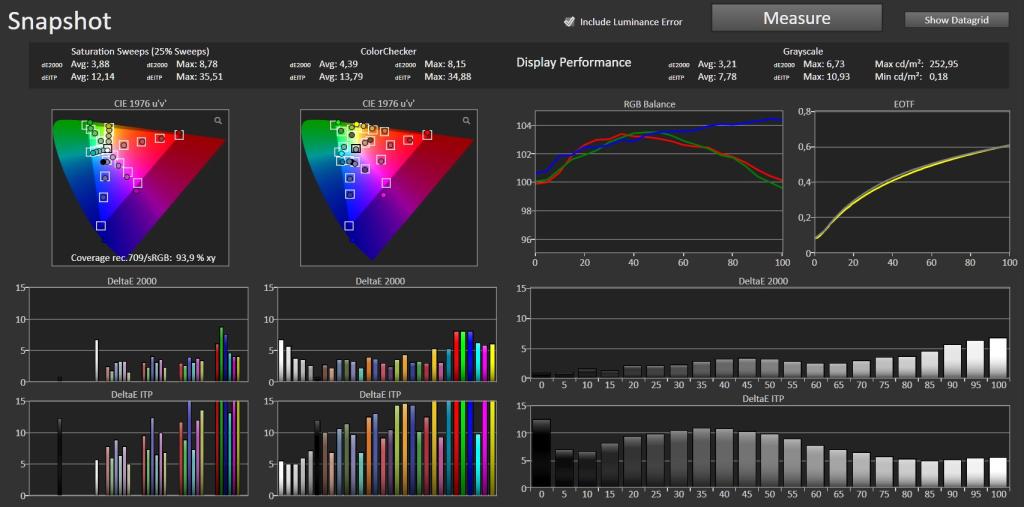Open the datagrid with Show Datagrid
This screenshot has width=1024, height=507.
pyautogui.click(x=957, y=20)
